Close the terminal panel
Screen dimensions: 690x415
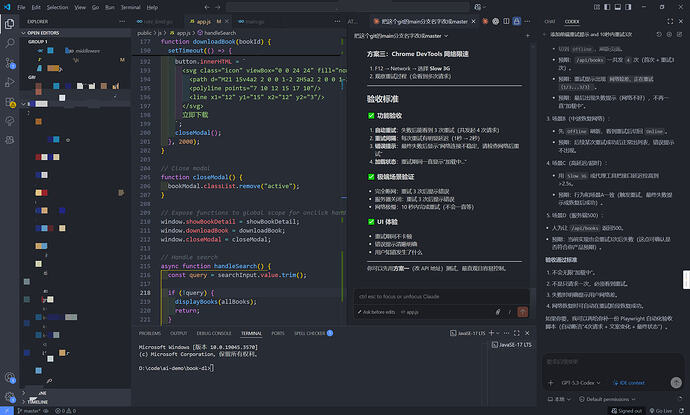coord(527,333)
